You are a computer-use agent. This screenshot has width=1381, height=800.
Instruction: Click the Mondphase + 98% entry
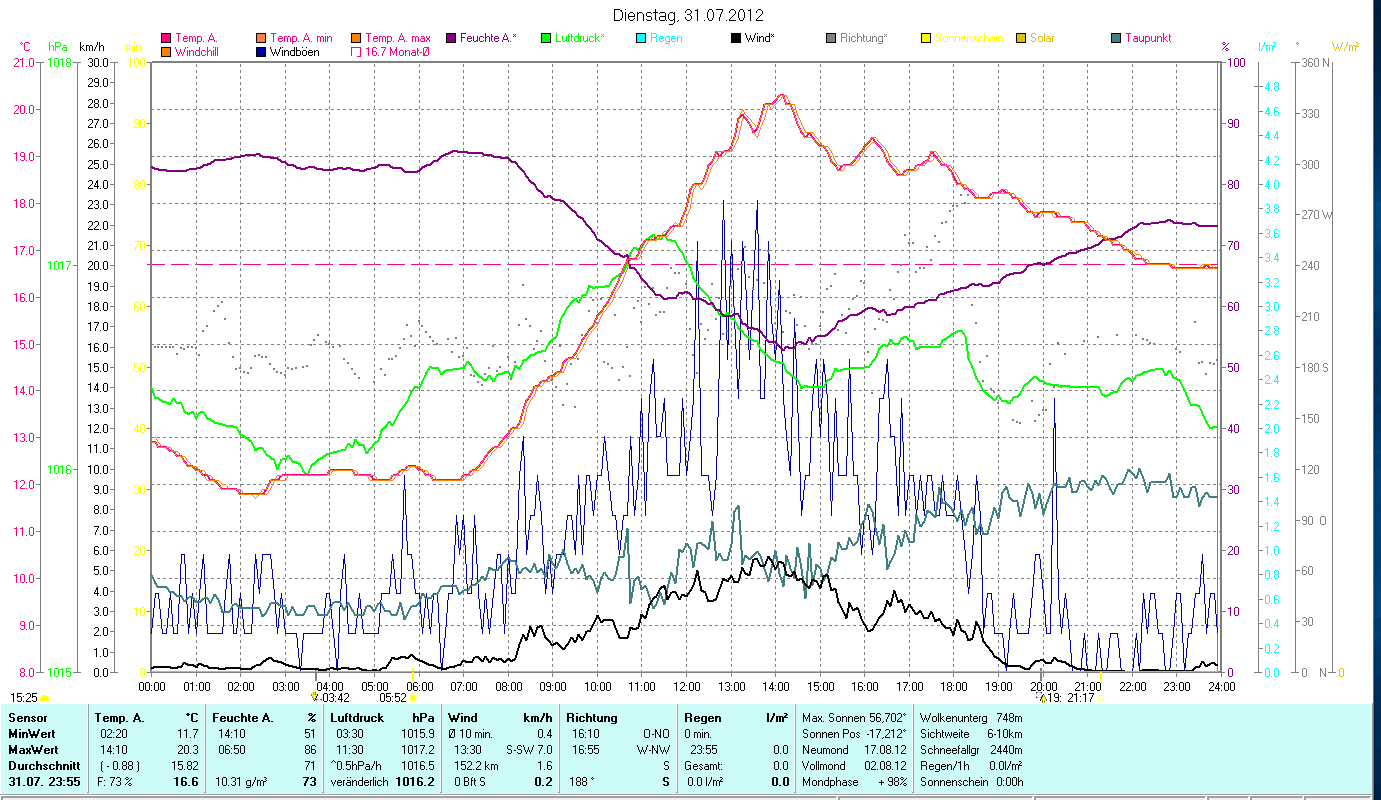point(854,782)
